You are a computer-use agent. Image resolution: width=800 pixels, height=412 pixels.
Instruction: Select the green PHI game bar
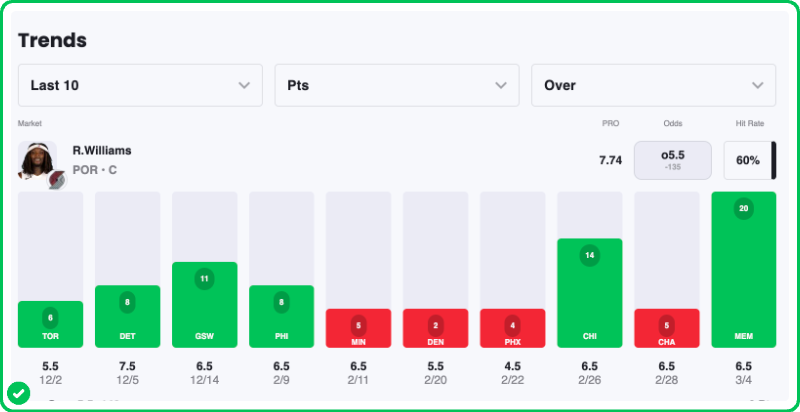[281, 317]
